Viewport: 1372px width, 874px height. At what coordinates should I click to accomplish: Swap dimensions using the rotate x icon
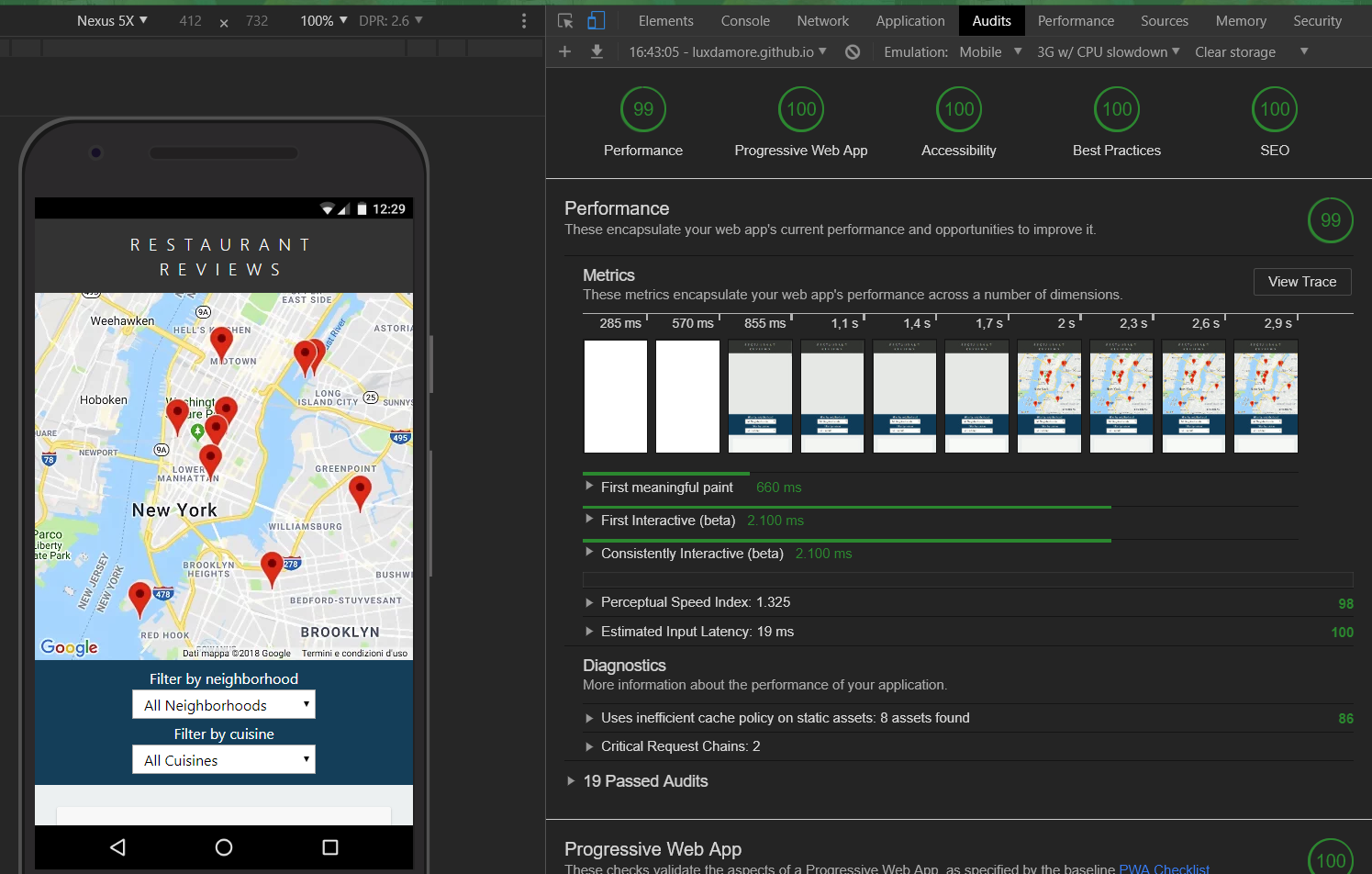click(224, 22)
